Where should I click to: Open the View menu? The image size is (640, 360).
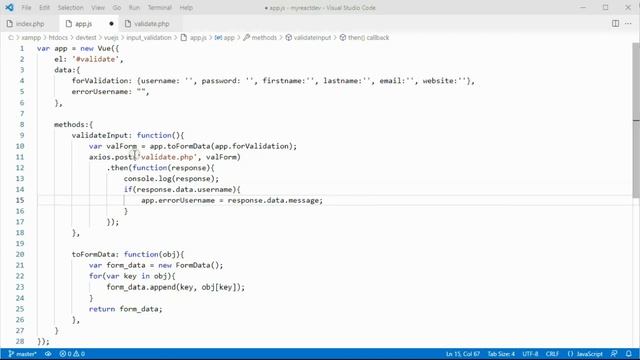point(98,8)
